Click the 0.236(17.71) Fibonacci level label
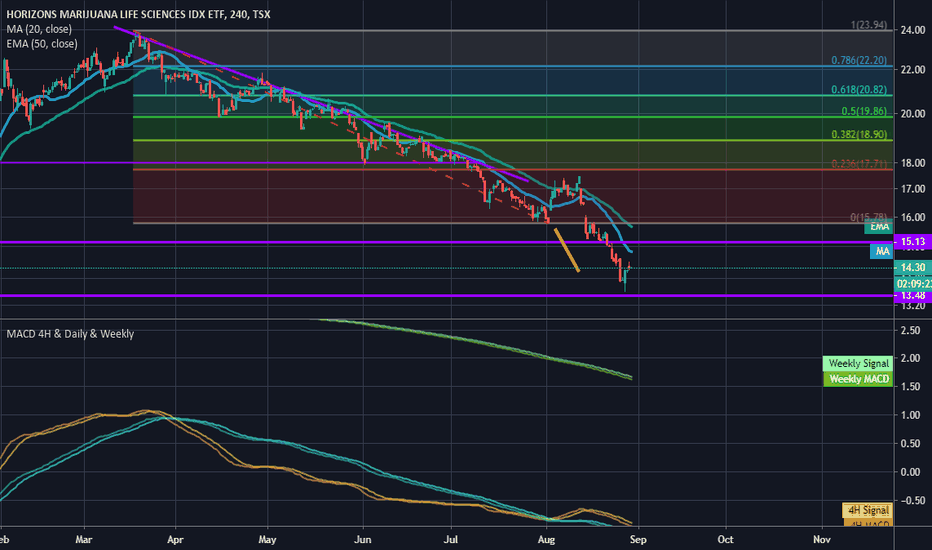 pyautogui.click(x=859, y=164)
